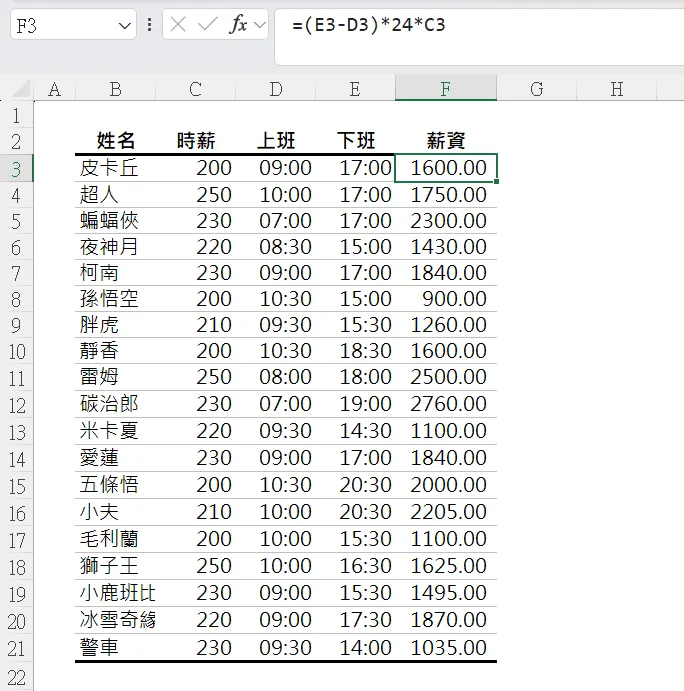This screenshot has height=691, width=684.
Task: Click the 19:00 end time cell
Action: click(355, 404)
